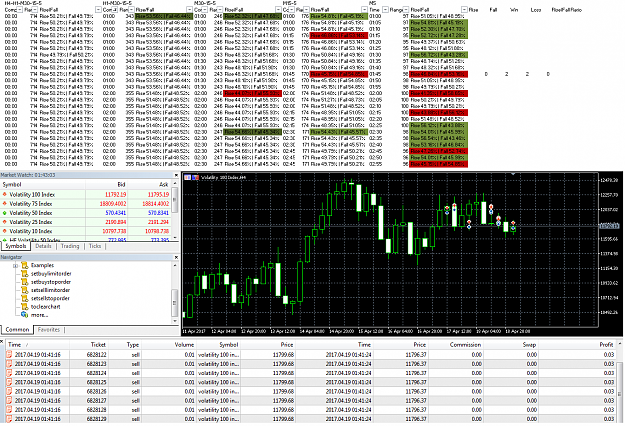Open the Ticks tab in Market Watch
This screenshot has width=625, height=426.
[x=95, y=246]
